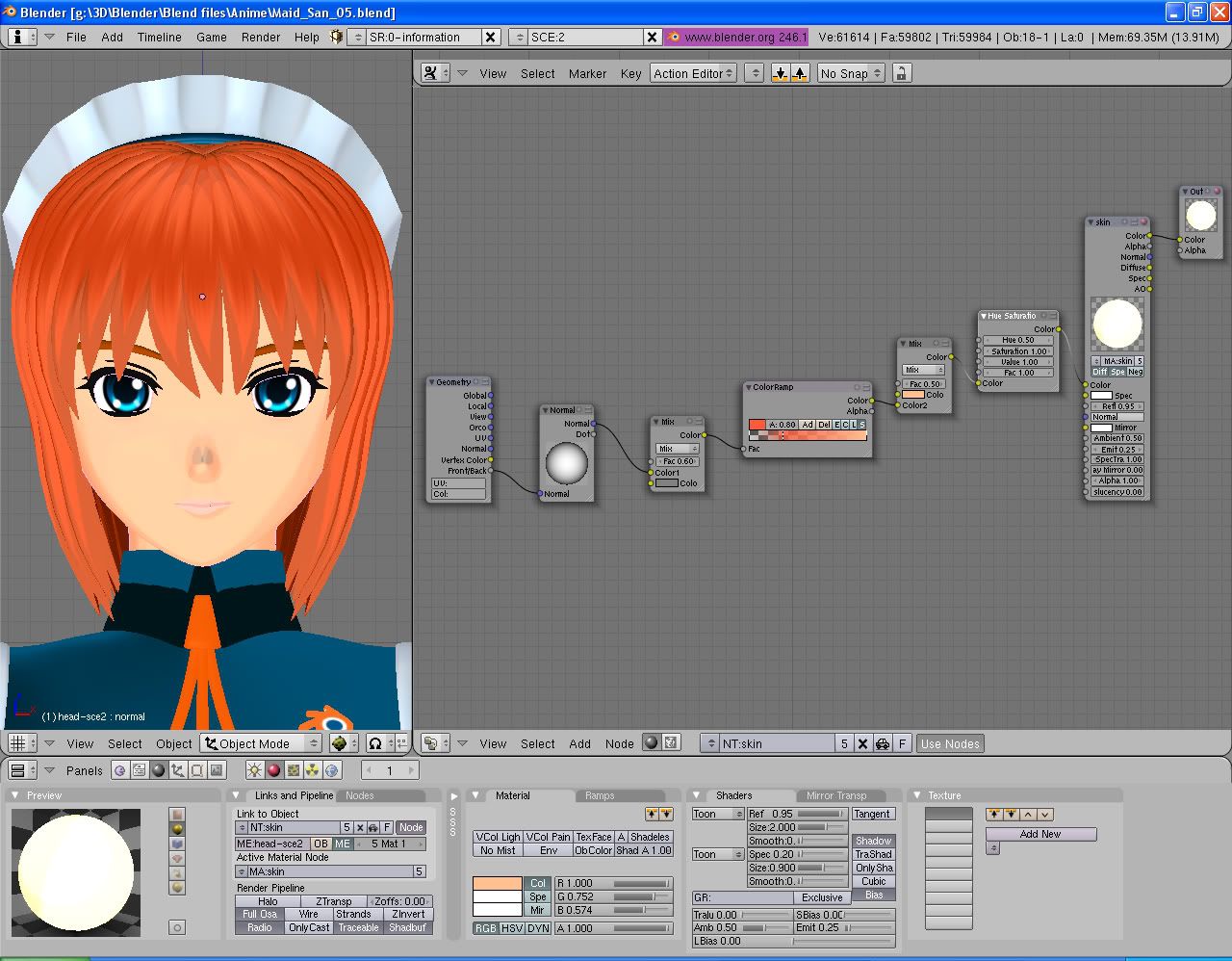Screen dimensions: 1232x961
Task: Open the Object Mode dropdown
Action: 261,743
